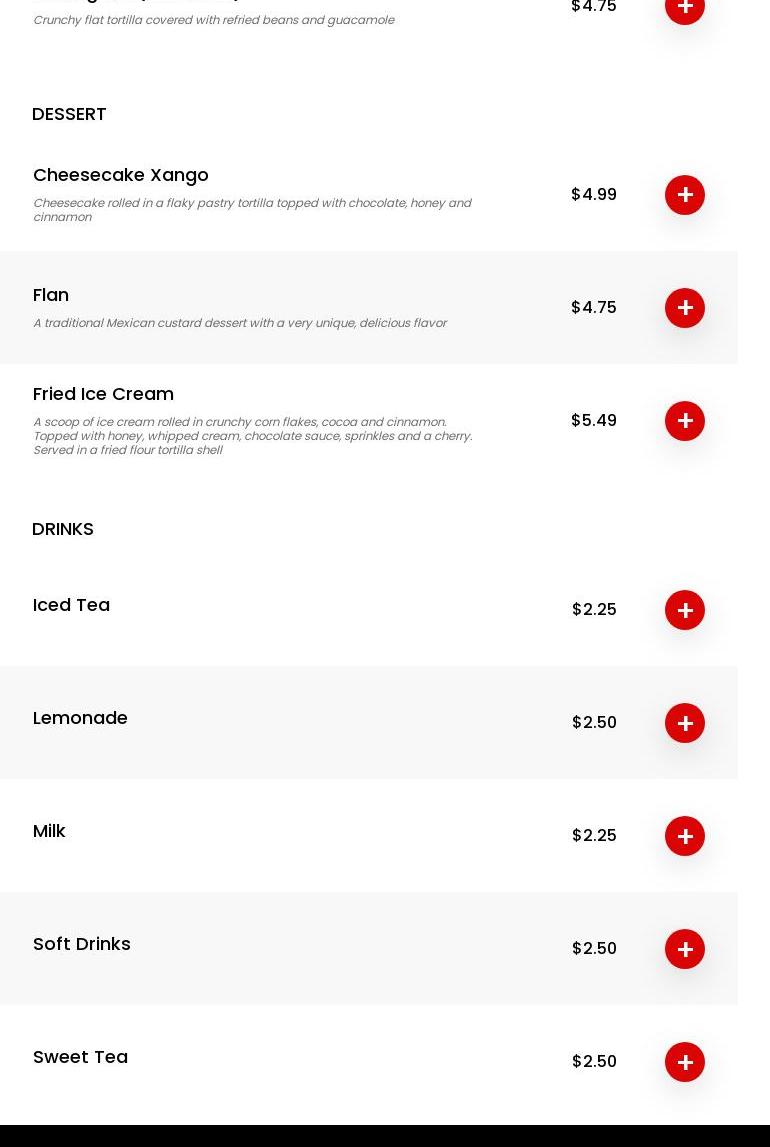Add Fried Ice Cream to the order

685,421
